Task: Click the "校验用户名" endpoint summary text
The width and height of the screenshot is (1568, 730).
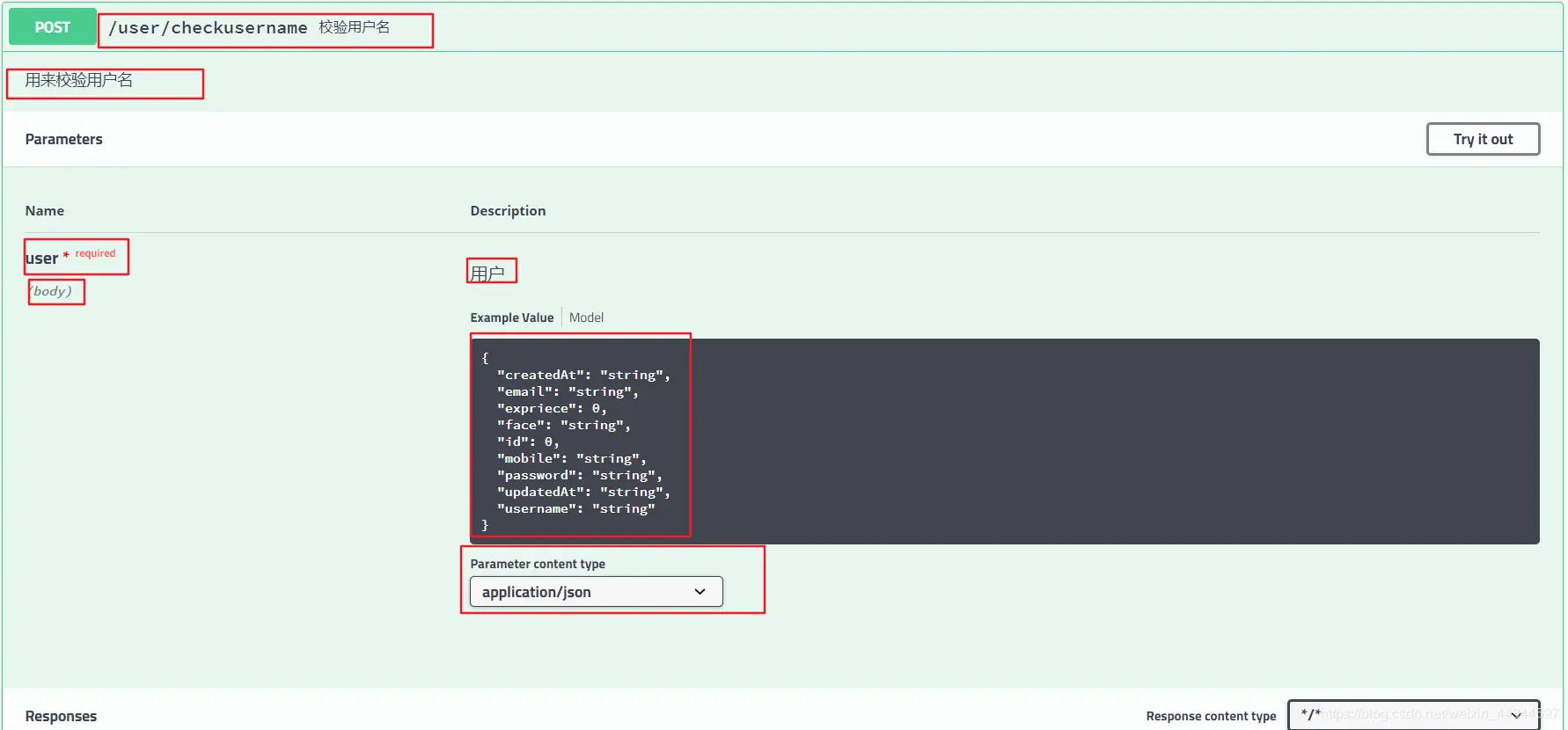Action: pos(354,27)
